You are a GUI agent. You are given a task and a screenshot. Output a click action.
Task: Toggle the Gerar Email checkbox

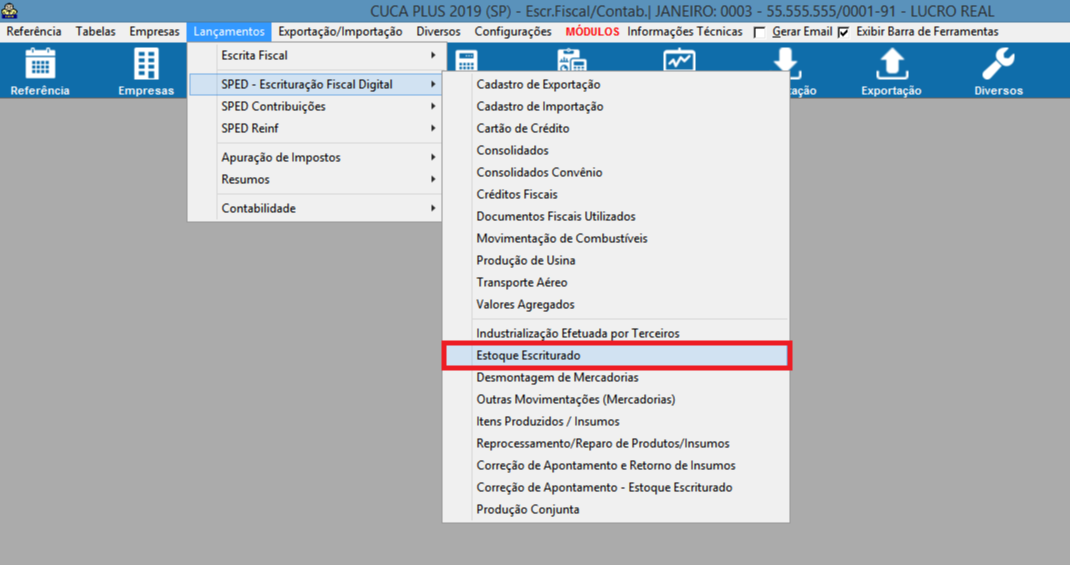759,32
